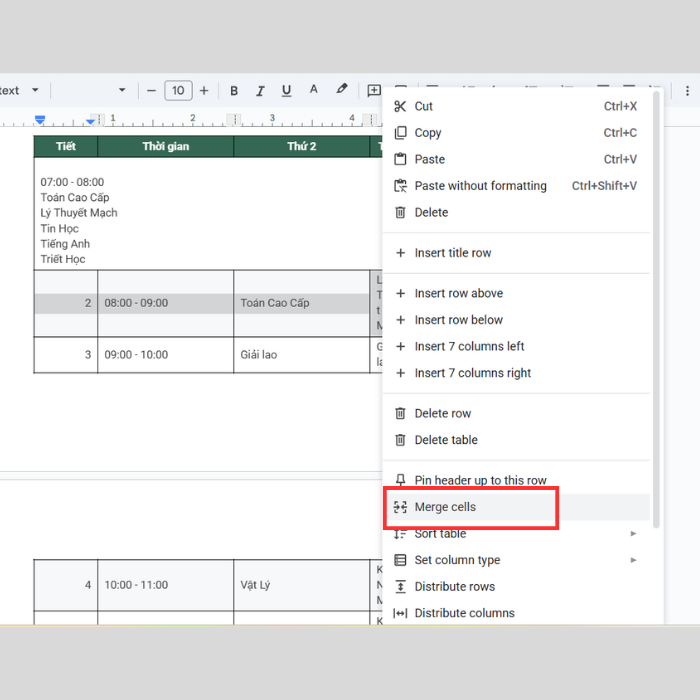
Task: Increase font size with plus button
Action: 204,91
